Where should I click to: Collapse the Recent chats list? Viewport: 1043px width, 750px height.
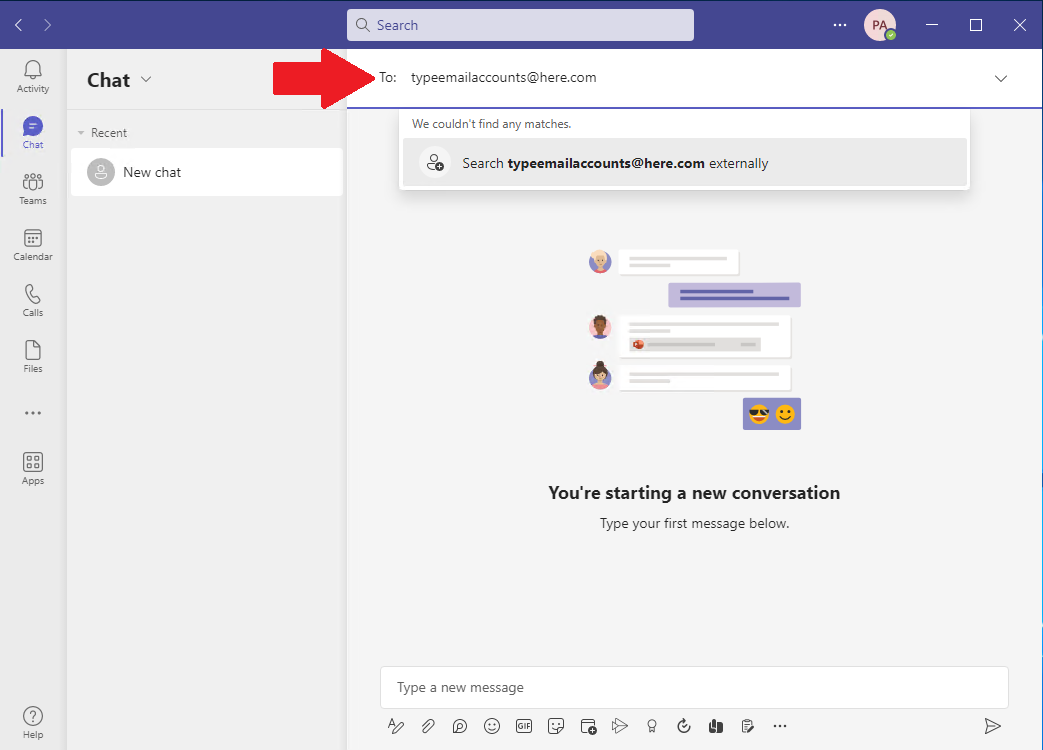point(81,133)
